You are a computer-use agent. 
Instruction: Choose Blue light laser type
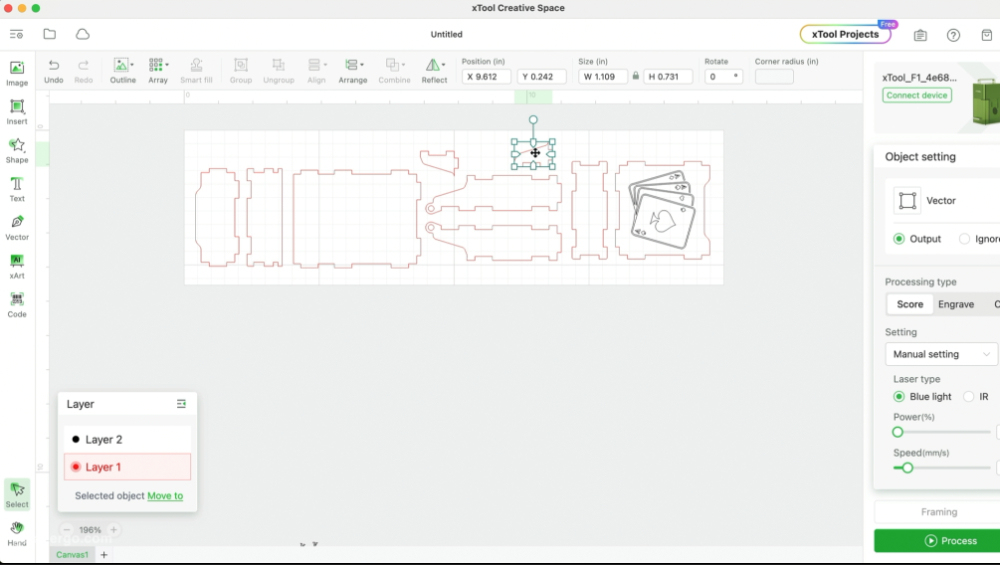[x=899, y=397]
